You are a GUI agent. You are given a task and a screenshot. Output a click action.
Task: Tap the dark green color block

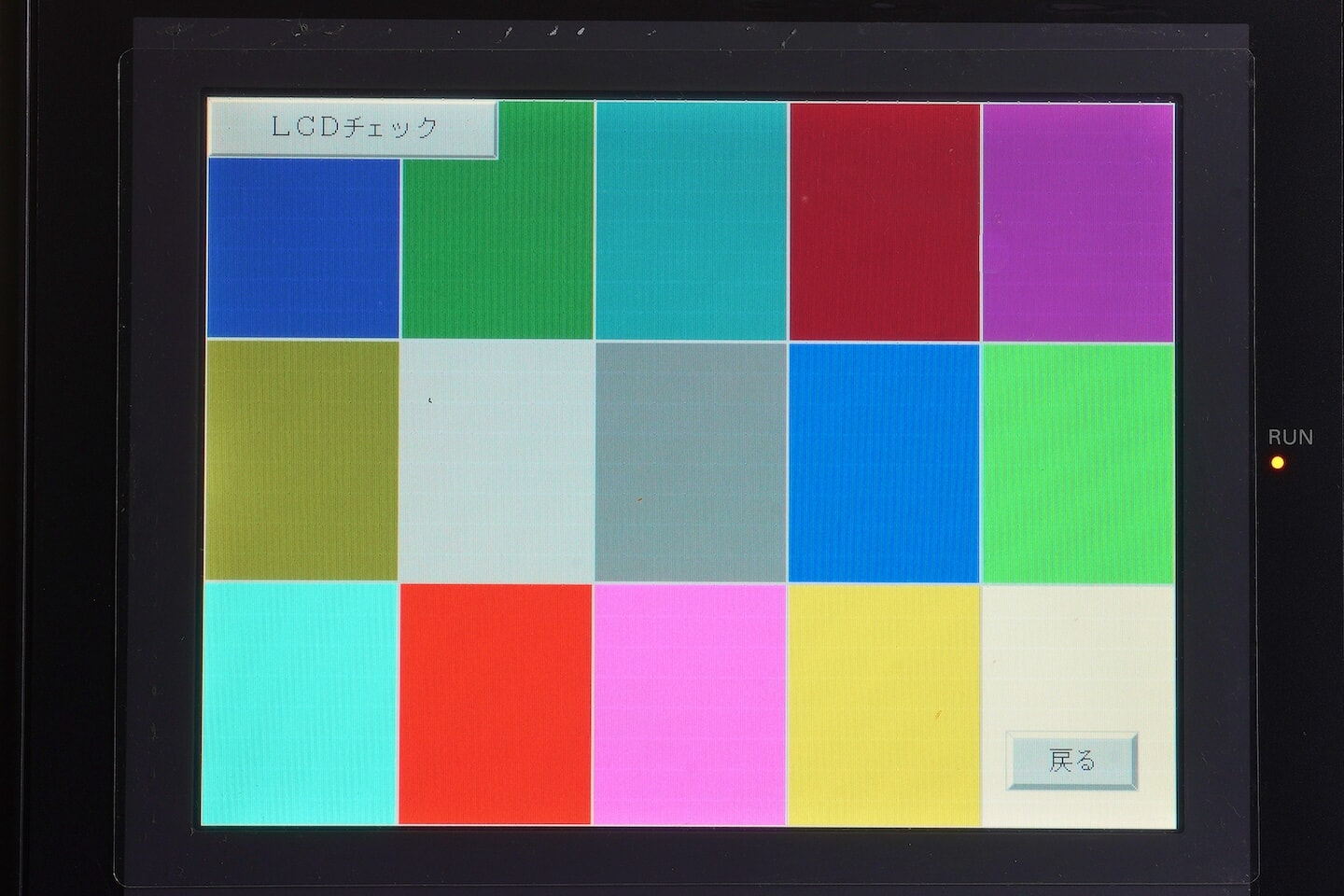[x=497, y=243]
